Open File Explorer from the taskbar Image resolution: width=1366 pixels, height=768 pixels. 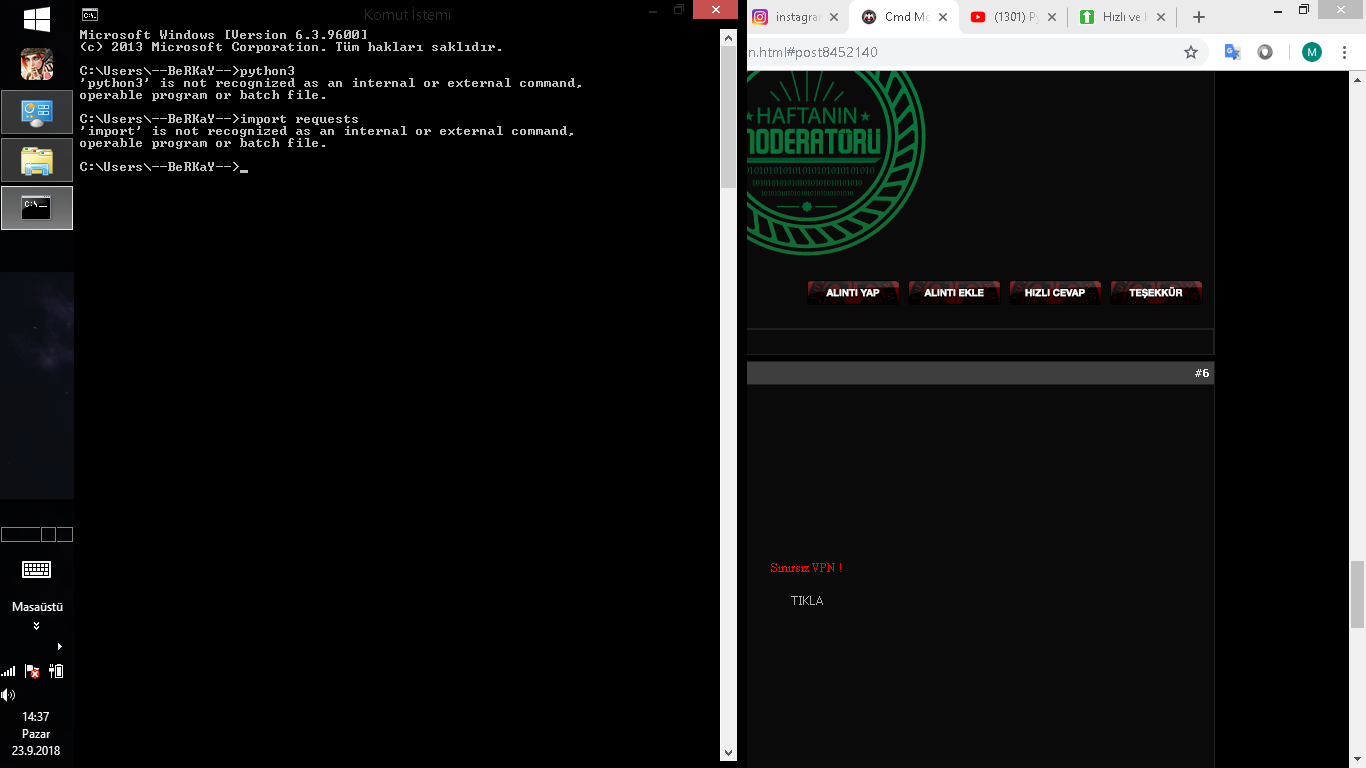click(x=37, y=160)
